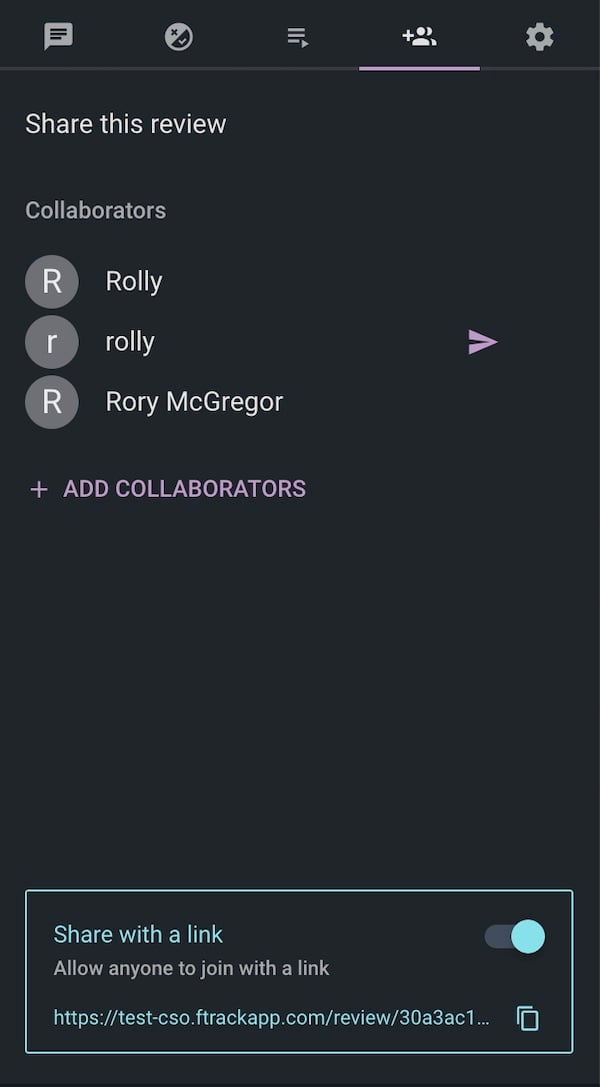Screen dimensions: 600x1087
Task: Select the collaborator name Rolly (capitalized)
Action: (134, 282)
